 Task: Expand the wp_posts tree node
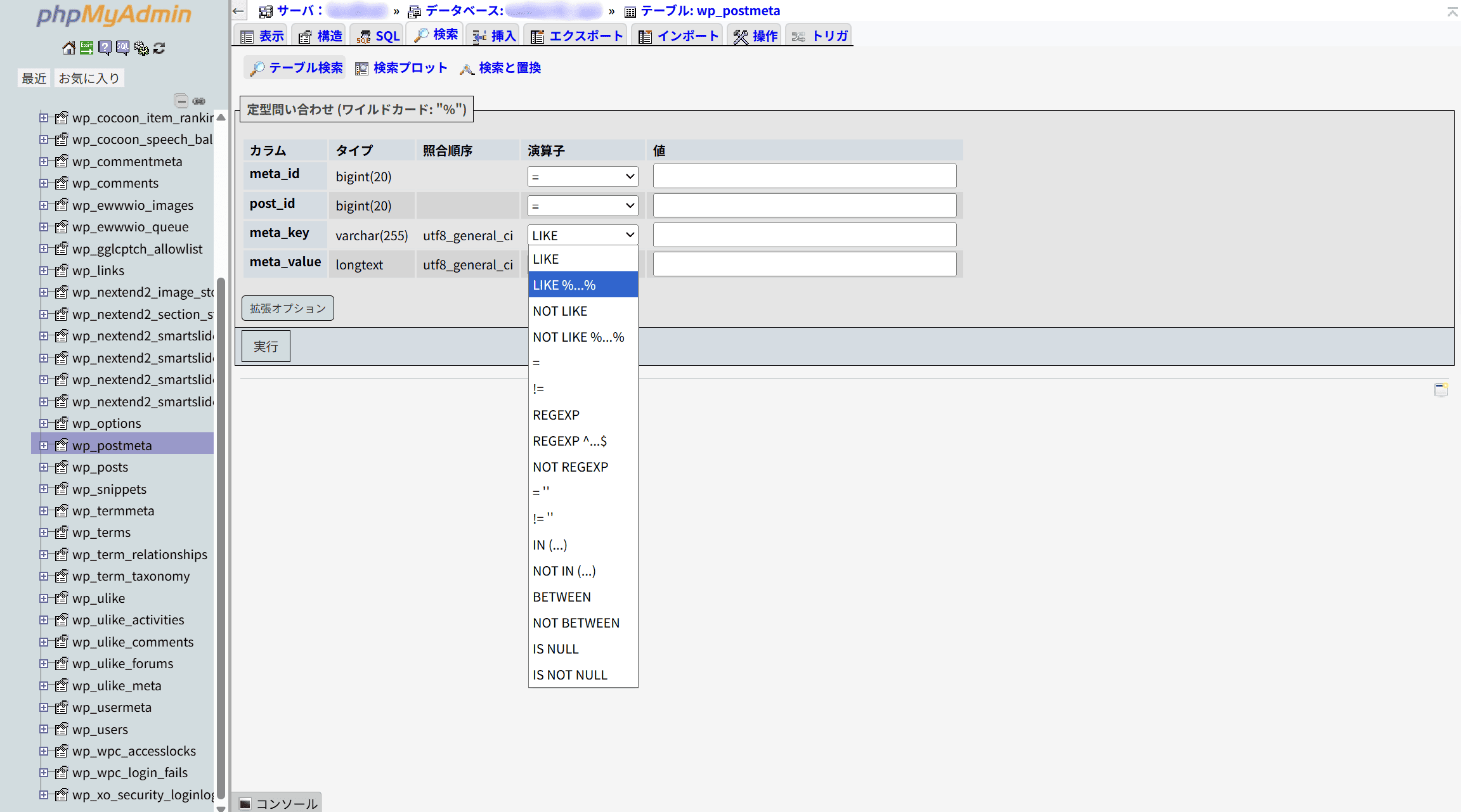coord(44,467)
